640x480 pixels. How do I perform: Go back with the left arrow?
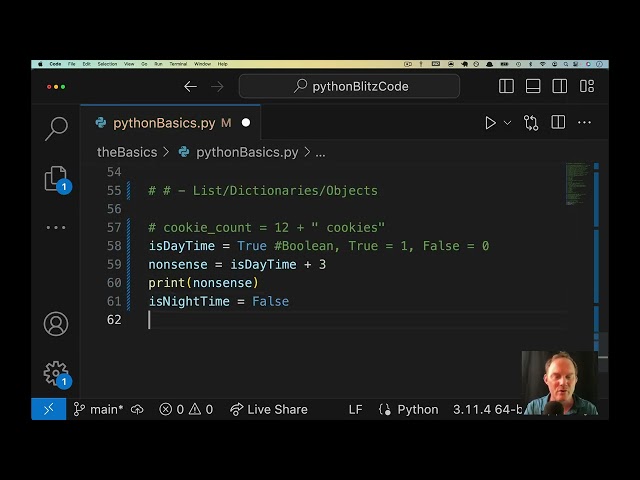click(x=190, y=87)
